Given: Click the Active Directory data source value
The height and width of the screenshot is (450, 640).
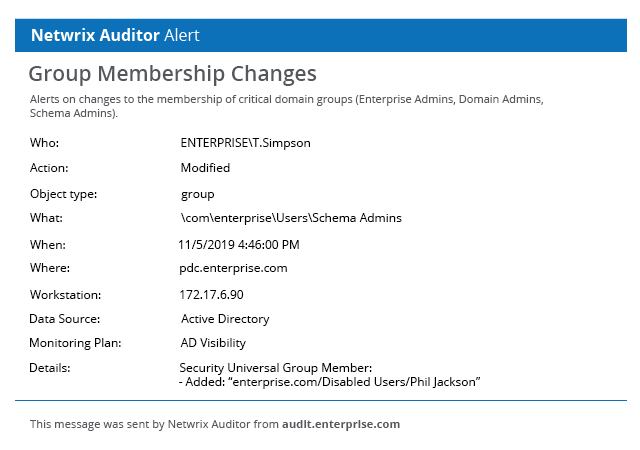Looking at the screenshot, I should 225,319.
